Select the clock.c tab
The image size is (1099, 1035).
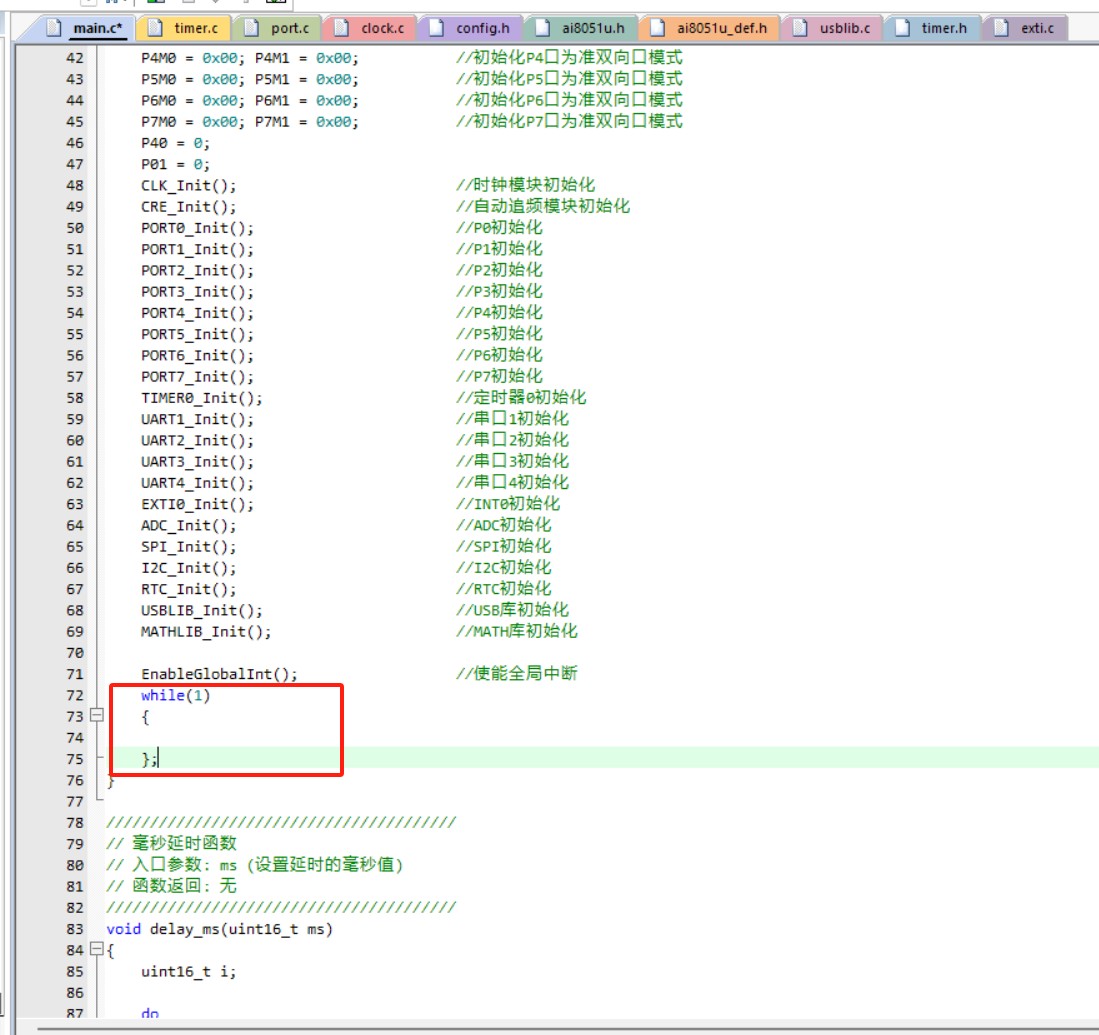point(382,28)
